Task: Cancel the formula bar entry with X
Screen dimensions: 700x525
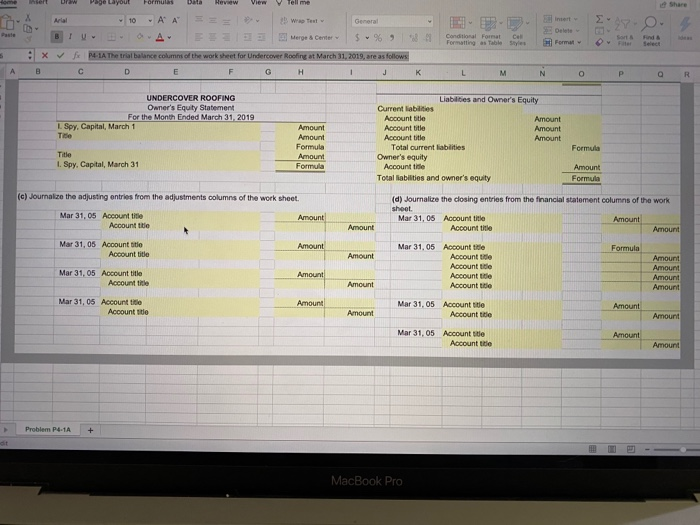Action: coord(45,55)
